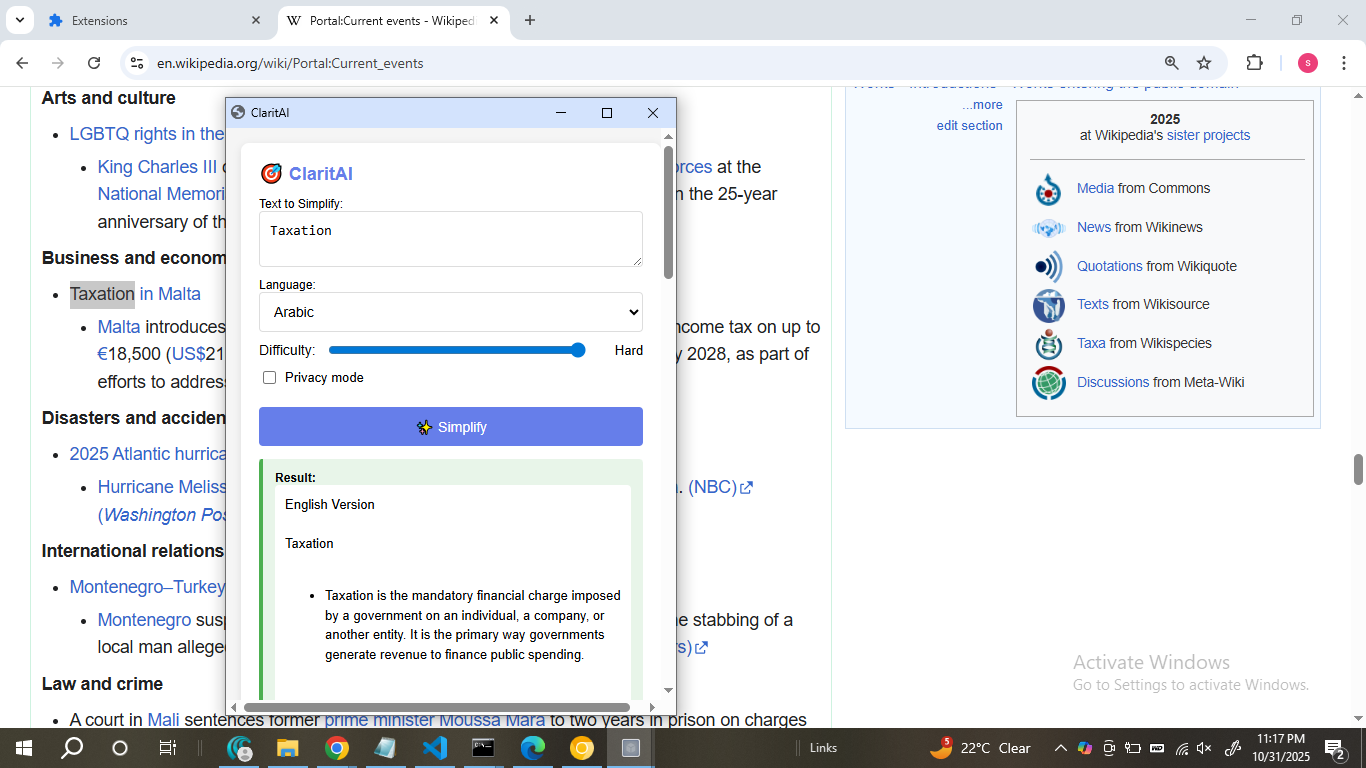Click the Simplify button

coord(451,427)
